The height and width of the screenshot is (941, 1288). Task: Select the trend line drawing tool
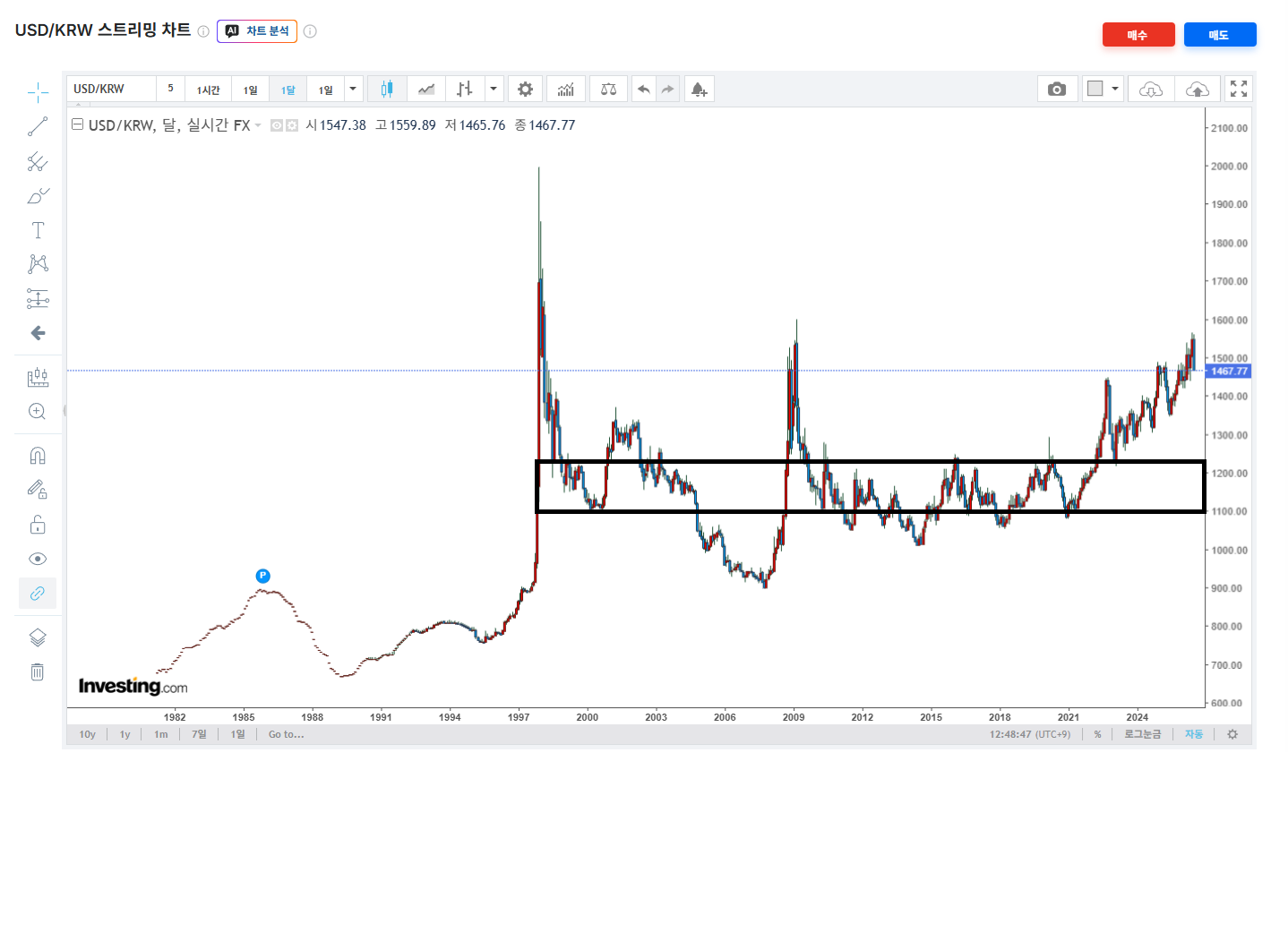(x=38, y=126)
